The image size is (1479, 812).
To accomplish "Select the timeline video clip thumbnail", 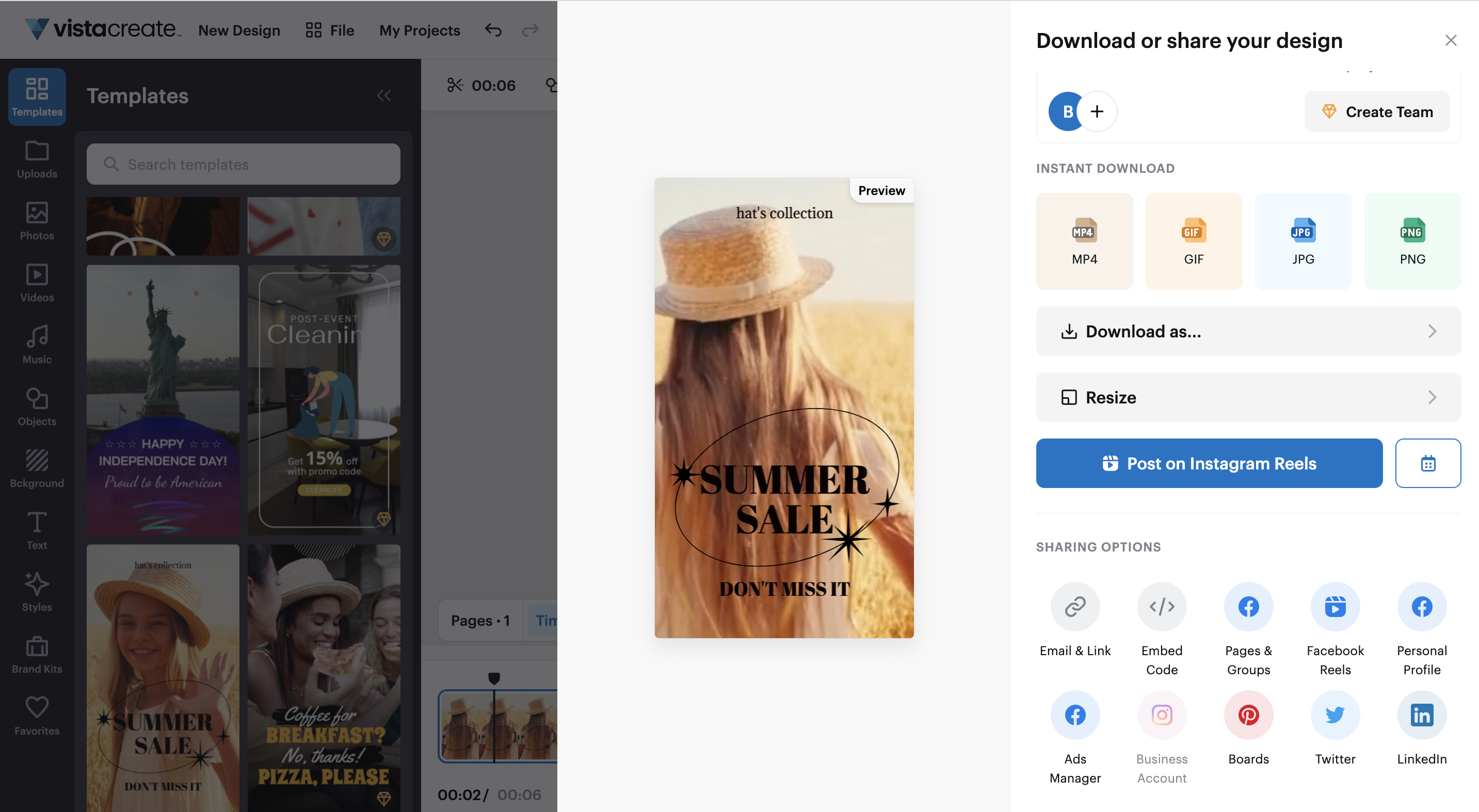I will point(498,726).
